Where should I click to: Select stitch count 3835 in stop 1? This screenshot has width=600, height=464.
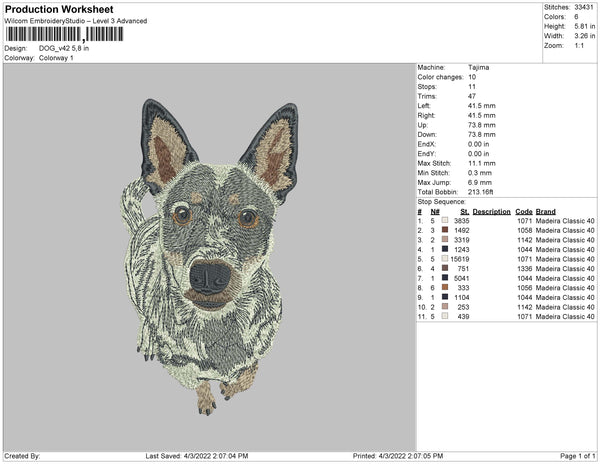(461, 221)
